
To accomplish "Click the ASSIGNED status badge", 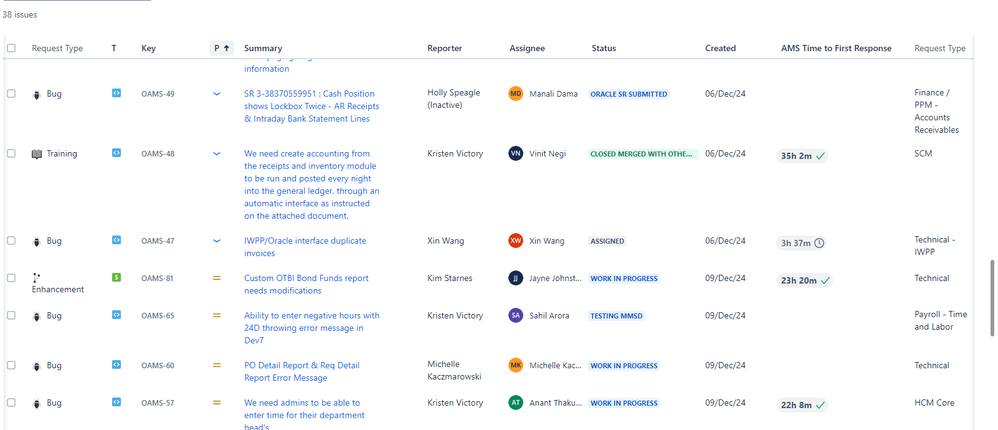I will coord(607,241).
